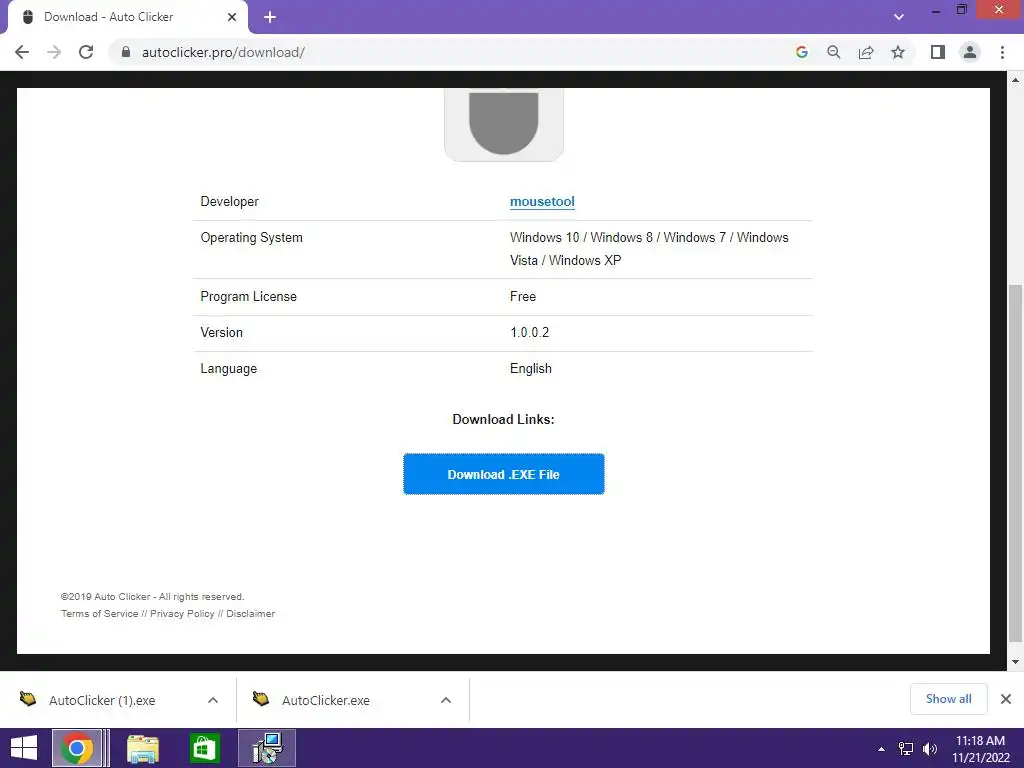The image size is (1024, 768).
Task: Open the downloaded AutoClicker.exe file
Action: click(325, 700)
